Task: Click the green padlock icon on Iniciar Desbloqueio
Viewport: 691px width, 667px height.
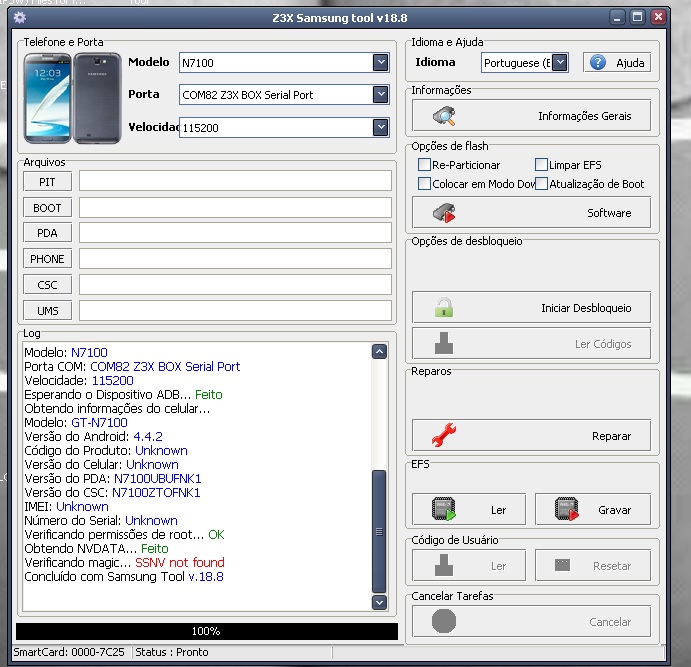Action: pyautogui.click(x=444, y=307)
